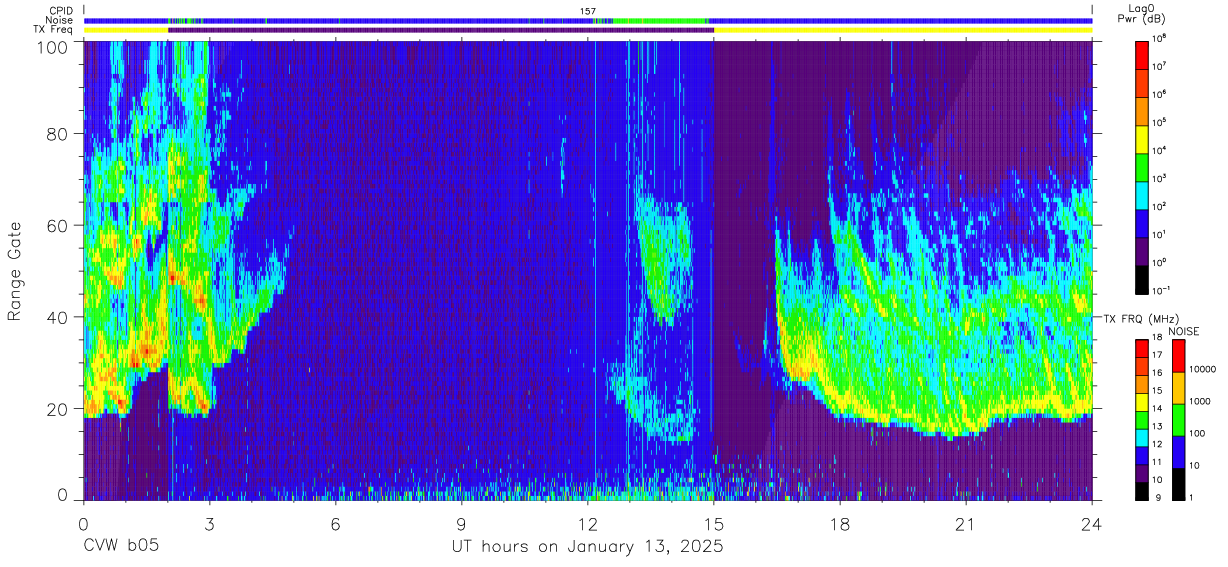Screen dimensions: 1228x567
Task: Click the power colorbar label 10^-1
Action: point(1161,291)
